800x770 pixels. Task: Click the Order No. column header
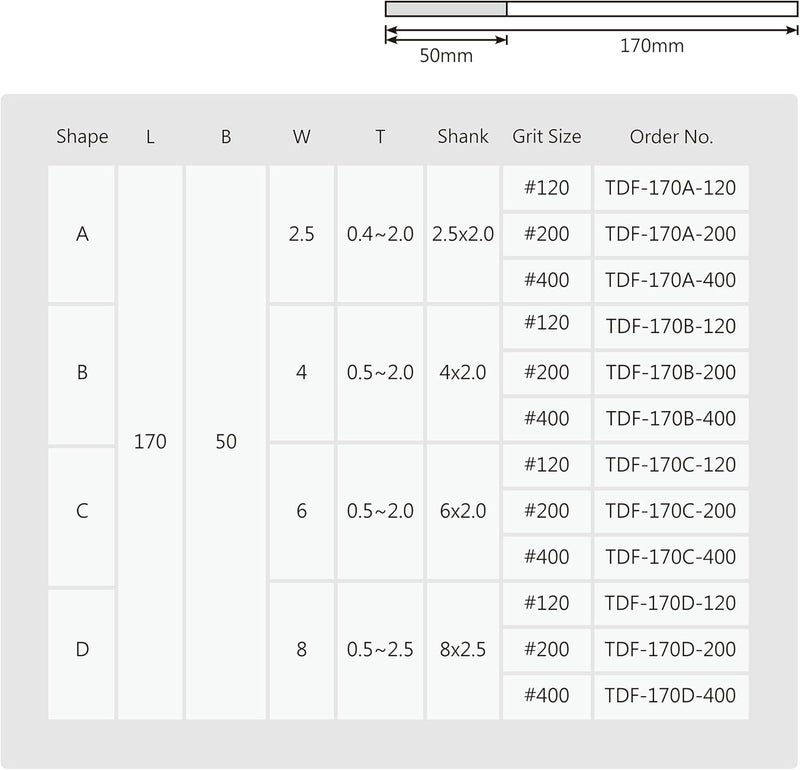pos(671,137)
